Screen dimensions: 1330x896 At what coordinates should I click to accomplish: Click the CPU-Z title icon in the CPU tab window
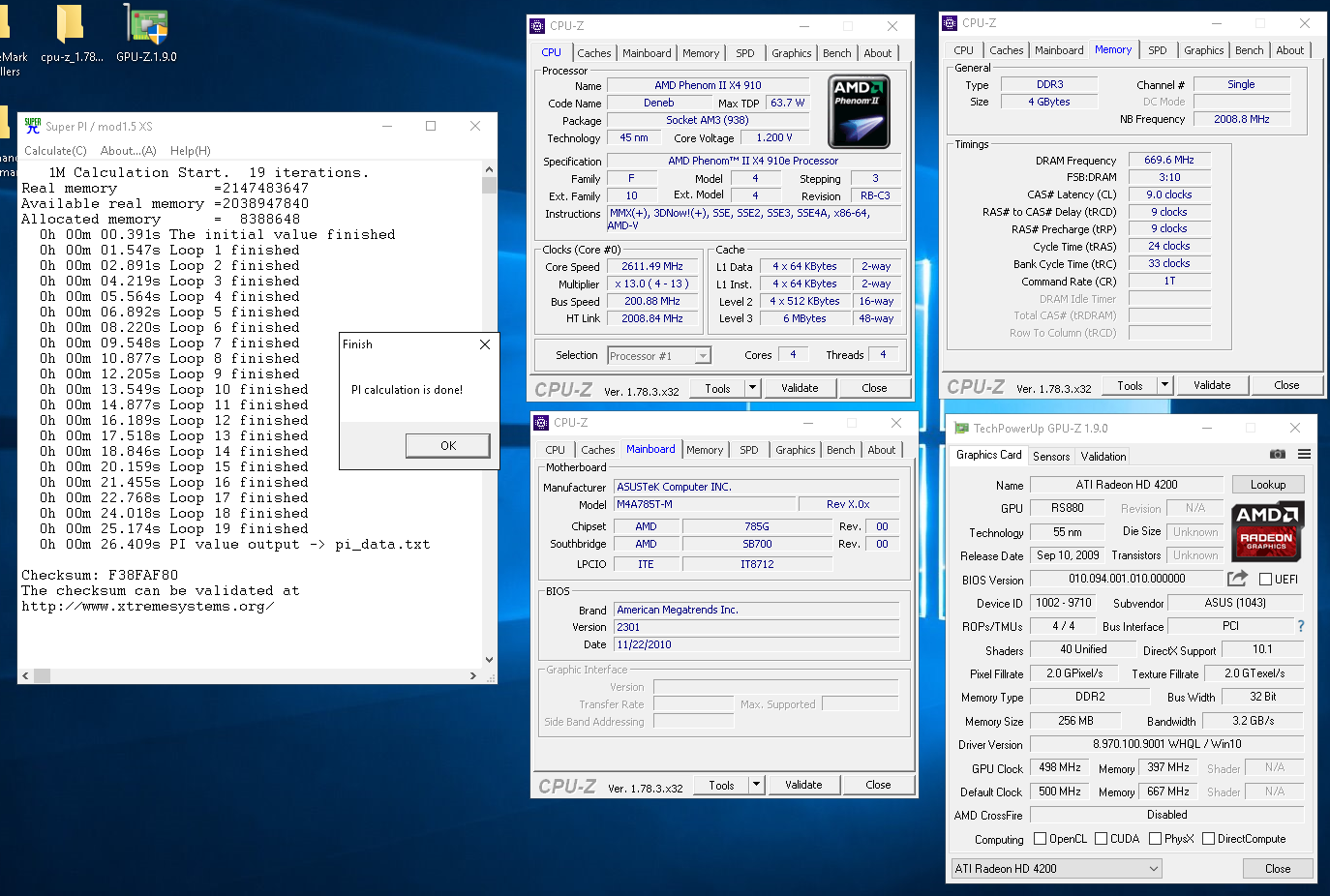click(537, 26)
